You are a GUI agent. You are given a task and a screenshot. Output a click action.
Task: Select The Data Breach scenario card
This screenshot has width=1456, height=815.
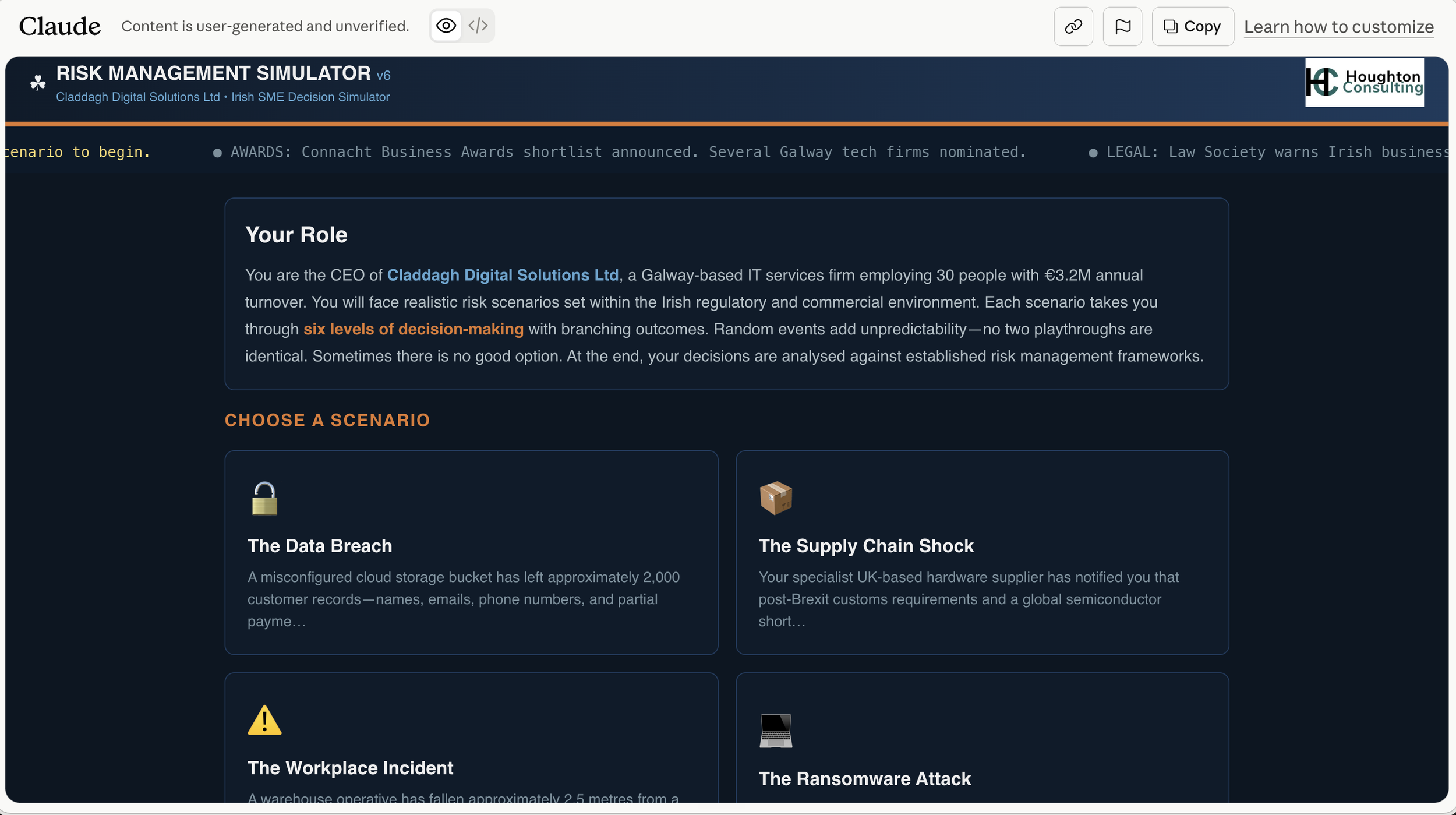click(471, 552)
